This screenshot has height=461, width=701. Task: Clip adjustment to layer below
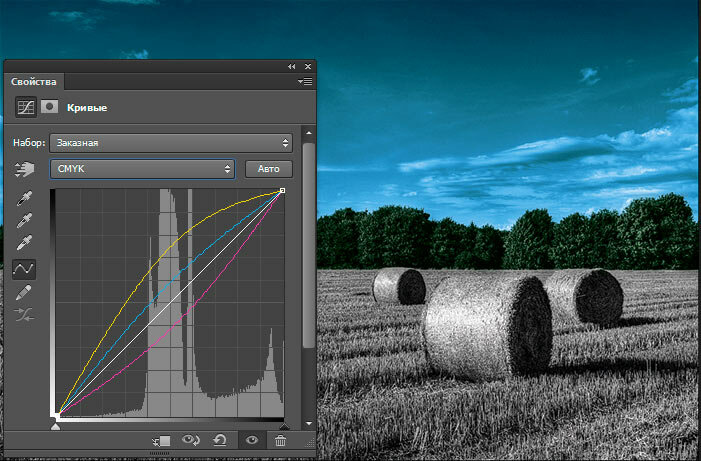pos(161,441)
